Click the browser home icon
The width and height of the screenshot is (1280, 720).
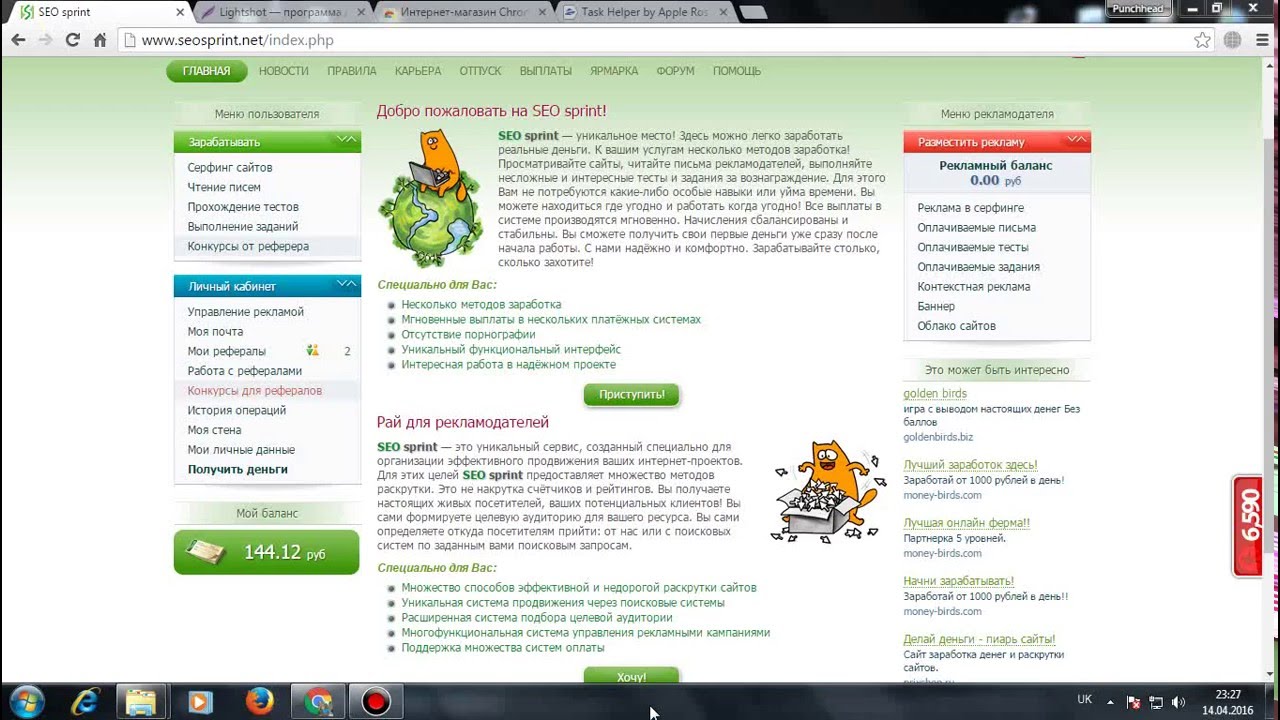point(100,40)
